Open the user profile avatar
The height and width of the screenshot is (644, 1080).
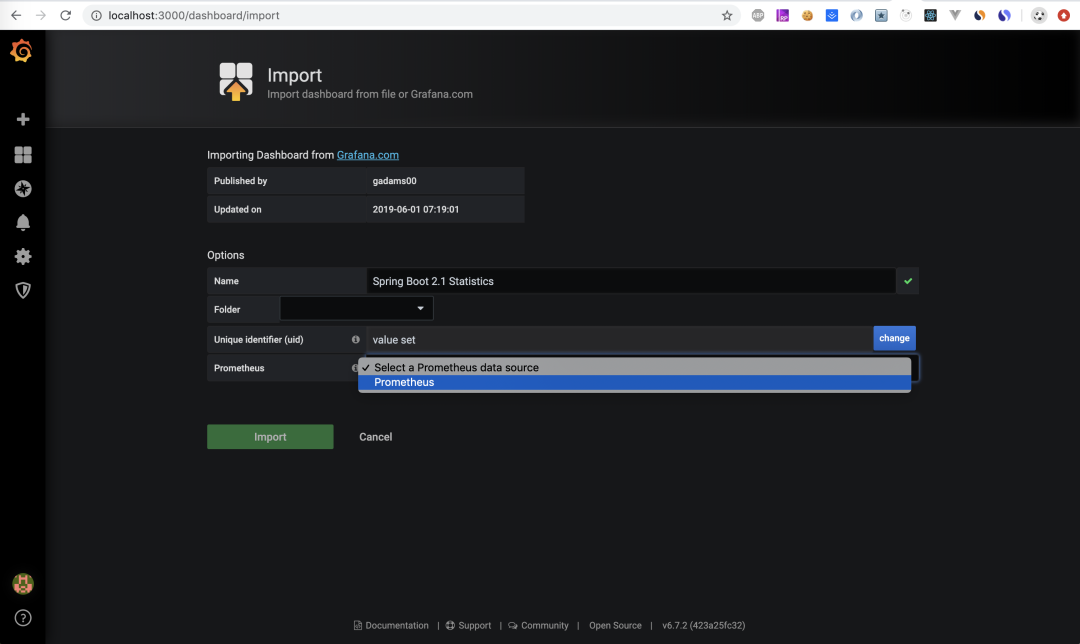pyautogui.click(x=23, y=584)
